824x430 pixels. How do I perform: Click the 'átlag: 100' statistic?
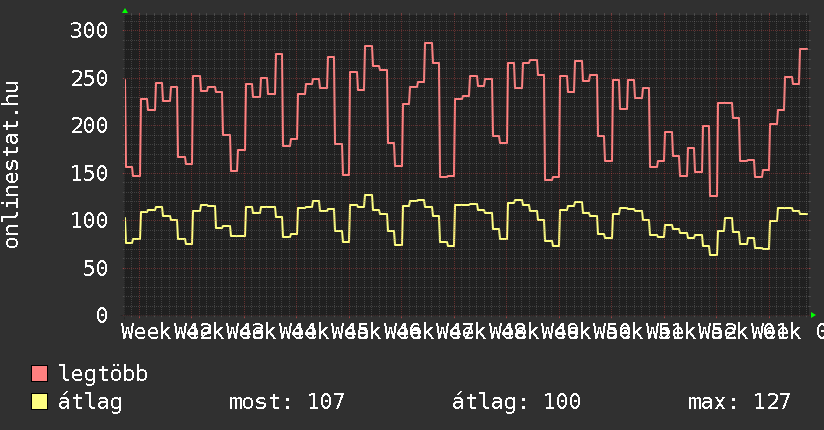(516, 402)
